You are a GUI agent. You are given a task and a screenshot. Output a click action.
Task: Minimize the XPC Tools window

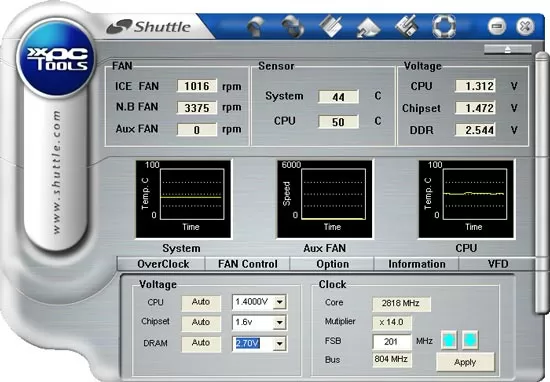point(497,26)
